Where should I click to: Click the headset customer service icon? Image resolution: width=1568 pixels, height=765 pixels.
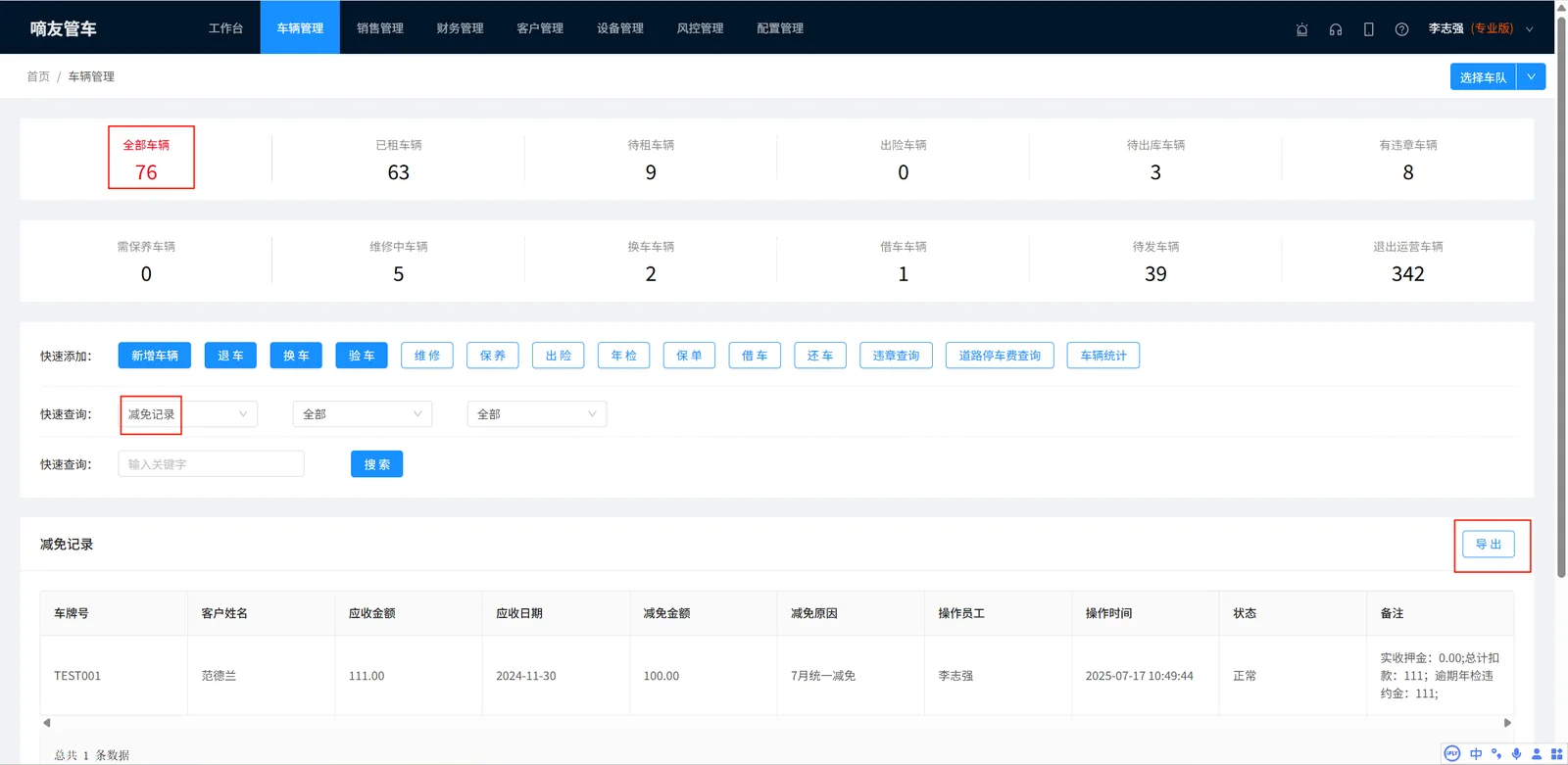(x=1335, y=29)
